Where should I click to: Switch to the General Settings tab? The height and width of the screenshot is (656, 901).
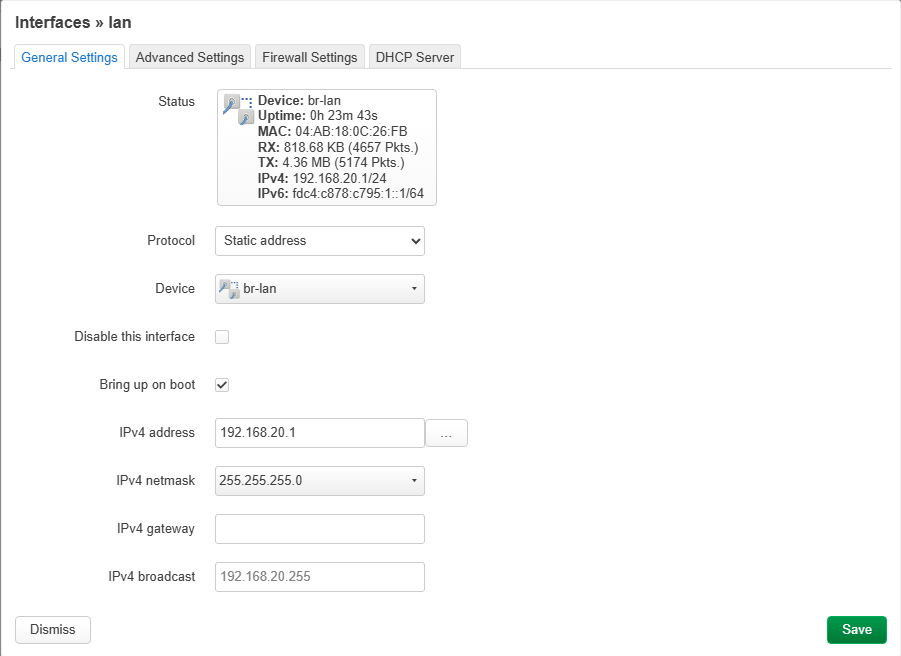coord(69,57)
